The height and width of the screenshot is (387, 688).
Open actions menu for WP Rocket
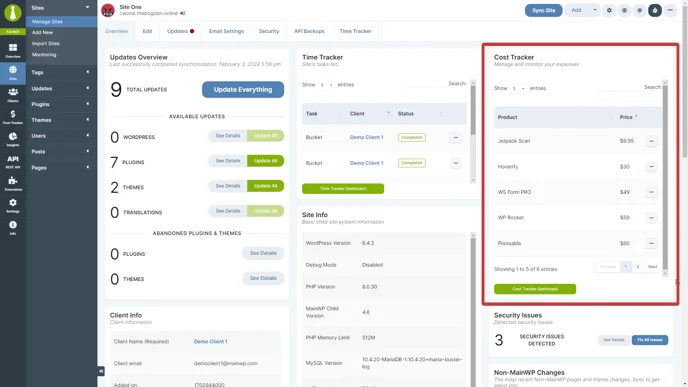(x=651, y=218)
